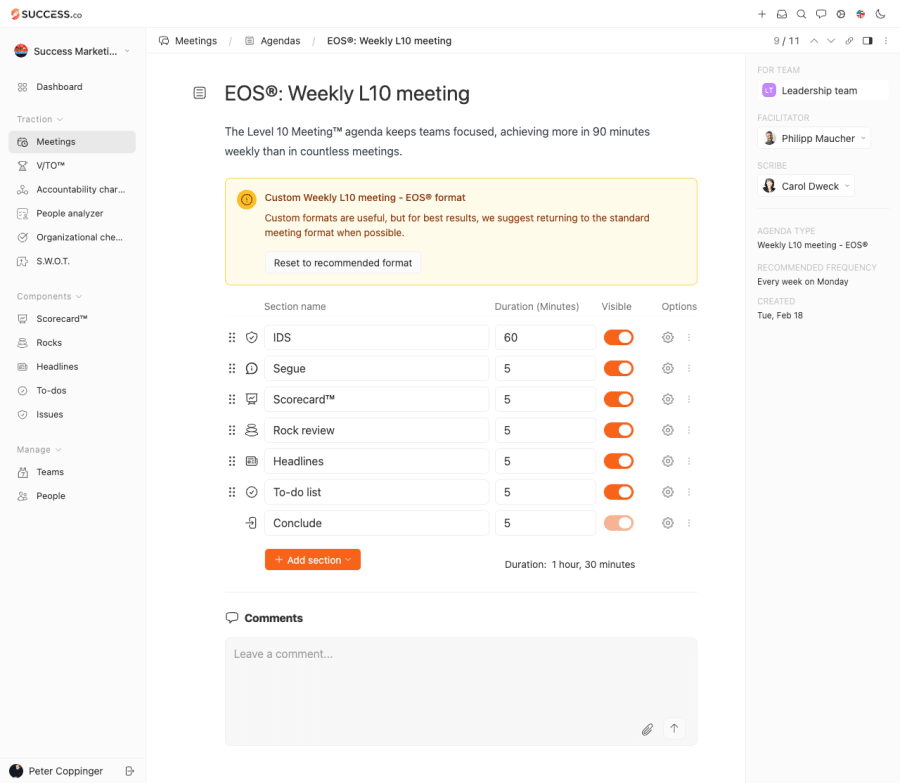Click the help lifebuoy icon

(x=841, y=14)
